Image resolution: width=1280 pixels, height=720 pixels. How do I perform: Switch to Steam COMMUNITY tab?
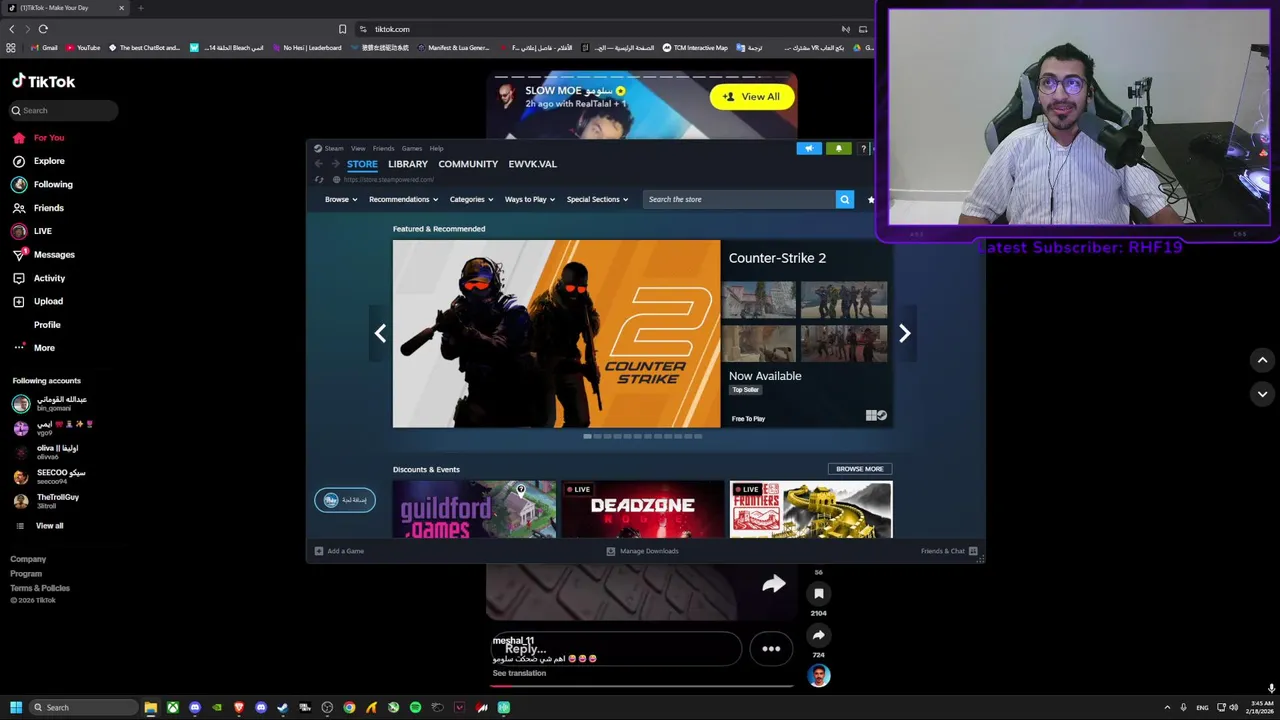point(468,164)
